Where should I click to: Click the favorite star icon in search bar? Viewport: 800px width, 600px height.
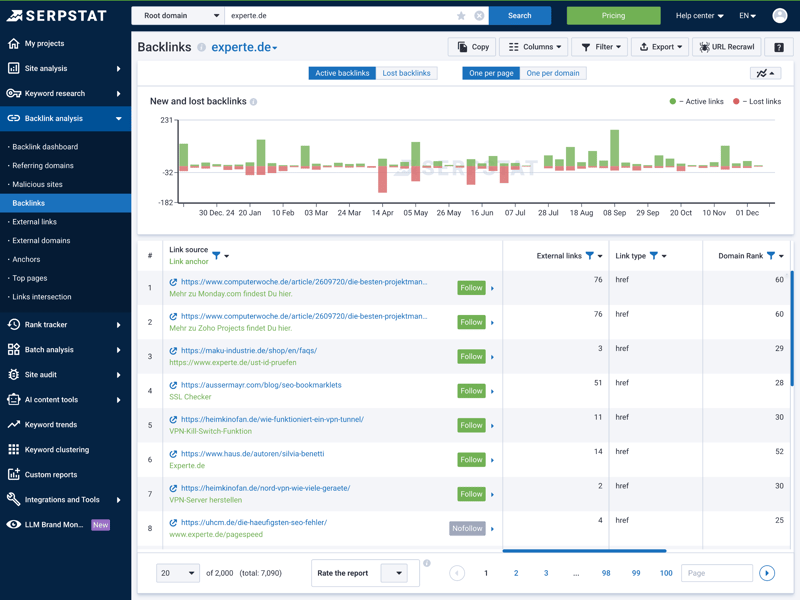[461, 16]
